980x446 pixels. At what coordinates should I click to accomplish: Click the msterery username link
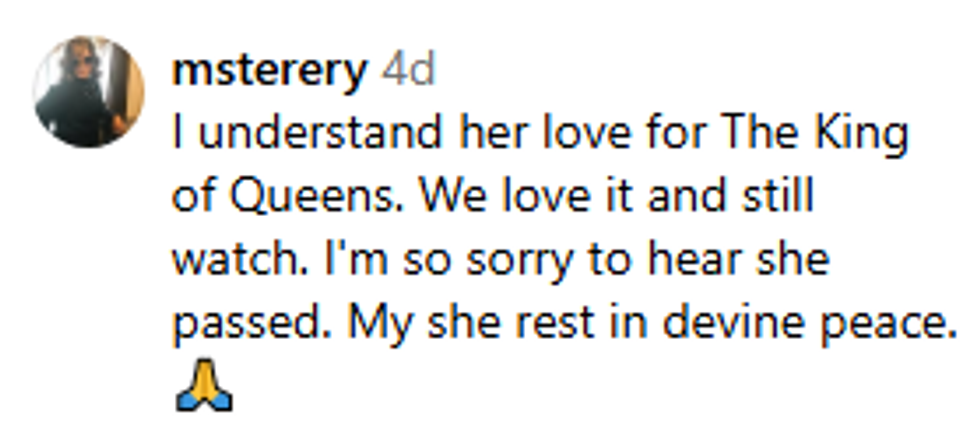point(269,73)
